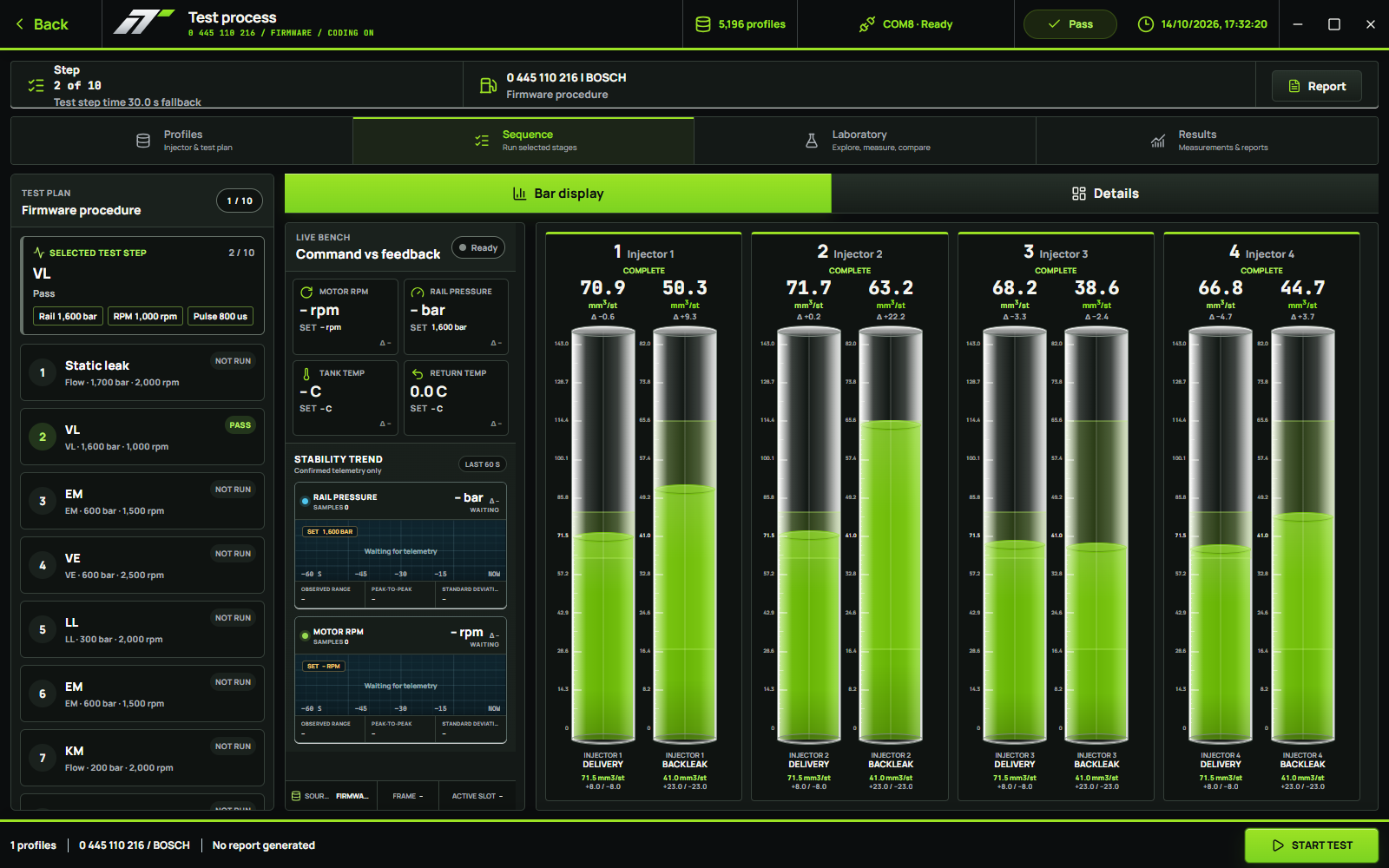1389x868 pixels.
Task: Click the Injector 1 delivery value 70.9
Action: (x=602, y=287)
